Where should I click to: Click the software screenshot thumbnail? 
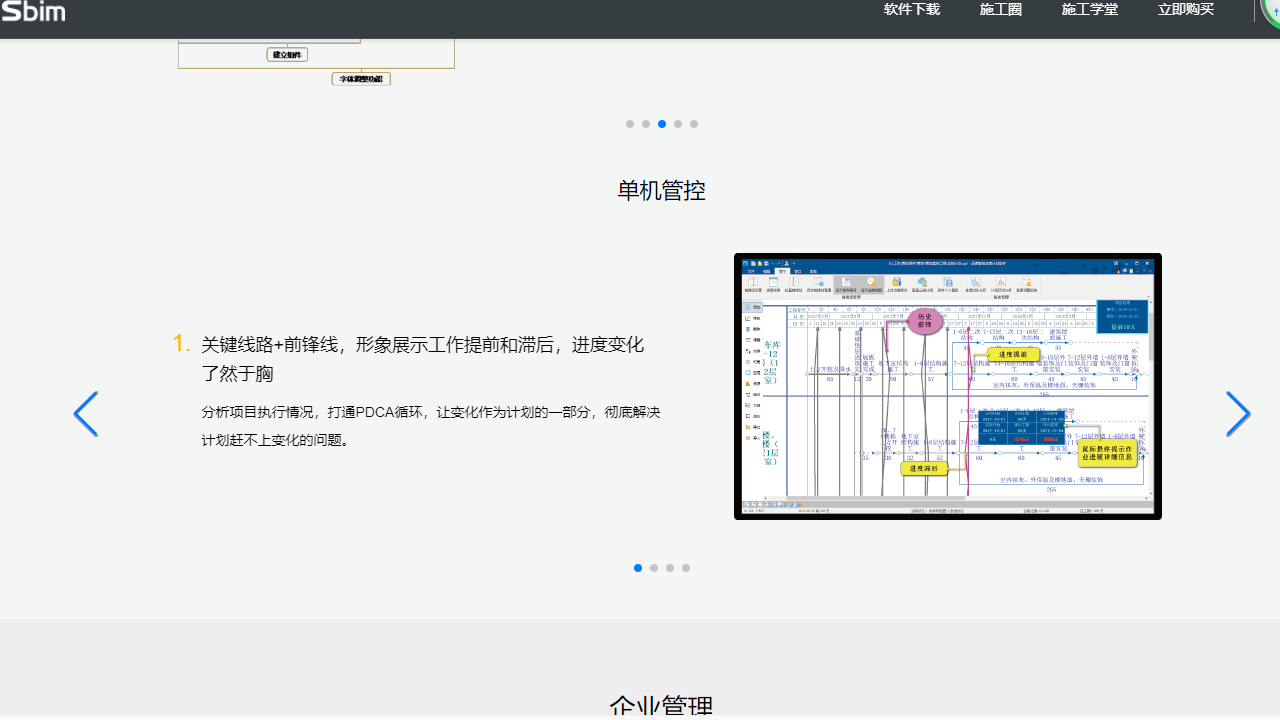pos(948,386)
